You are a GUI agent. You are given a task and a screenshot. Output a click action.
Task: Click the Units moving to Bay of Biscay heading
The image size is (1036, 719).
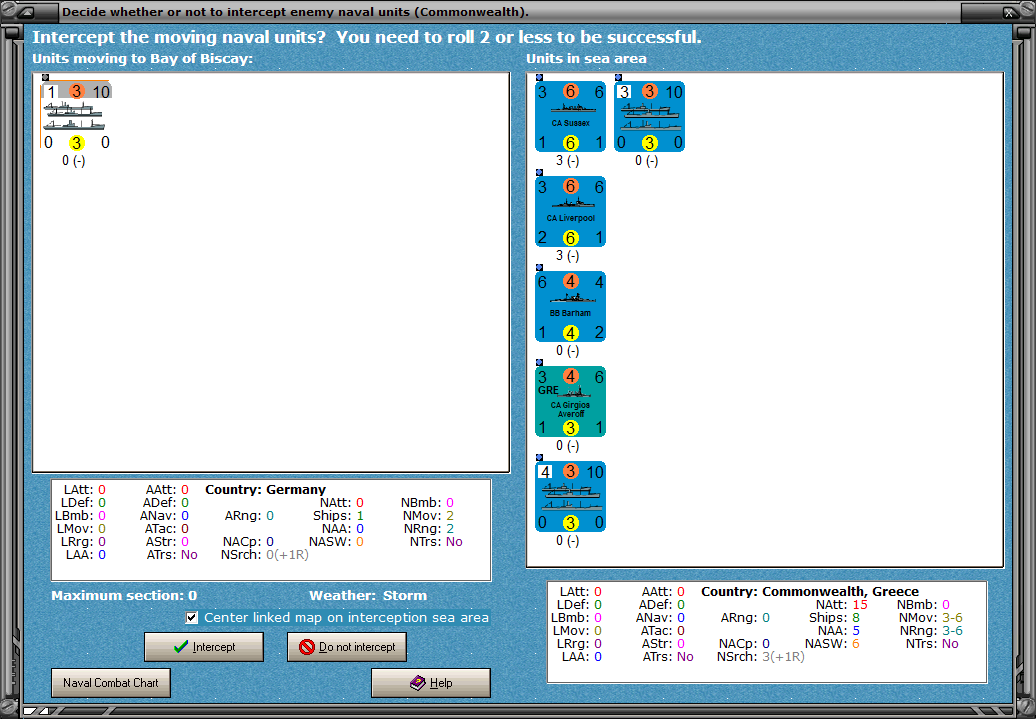[x=143, y=59]
